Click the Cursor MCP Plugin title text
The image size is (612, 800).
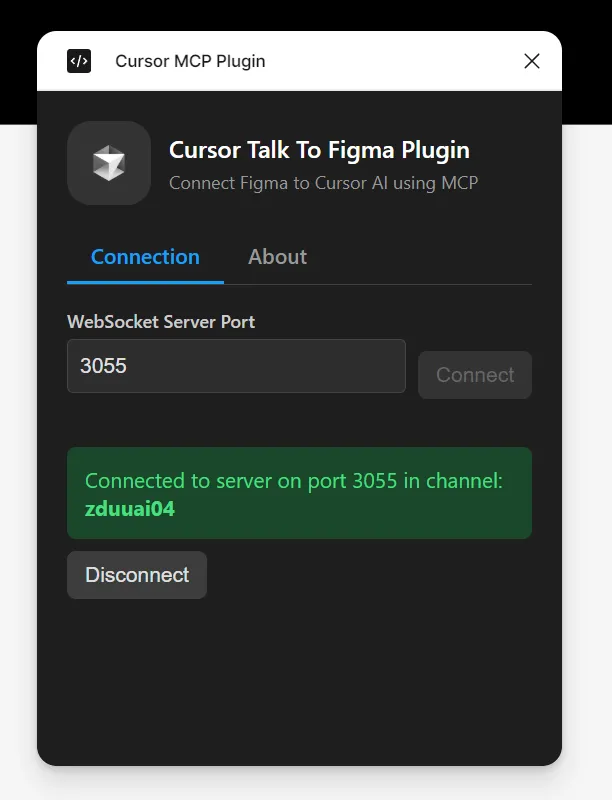[190, 61]
